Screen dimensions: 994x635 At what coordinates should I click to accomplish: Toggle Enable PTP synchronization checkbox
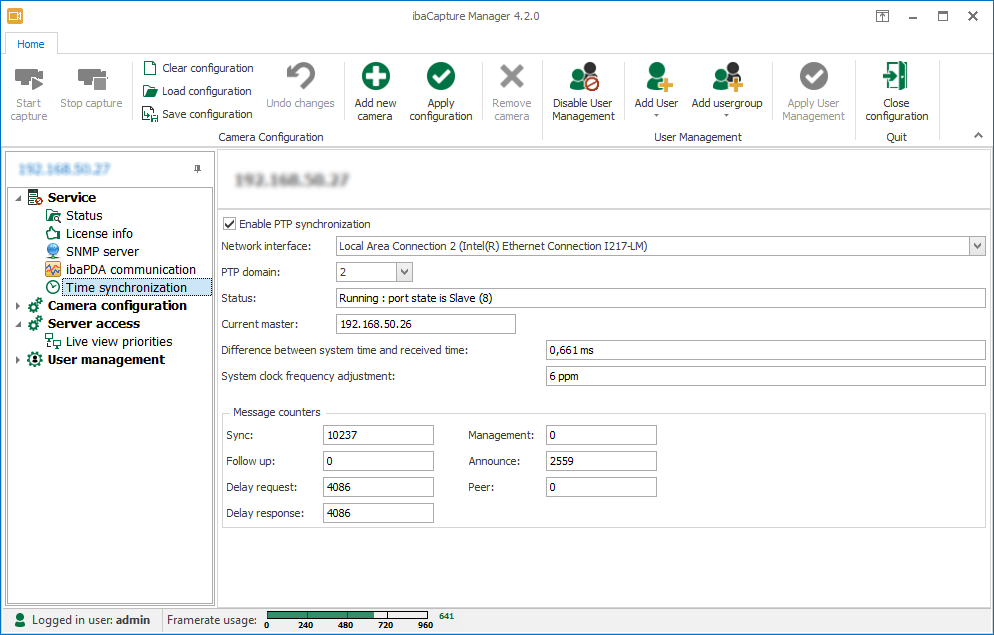(230, 224)
